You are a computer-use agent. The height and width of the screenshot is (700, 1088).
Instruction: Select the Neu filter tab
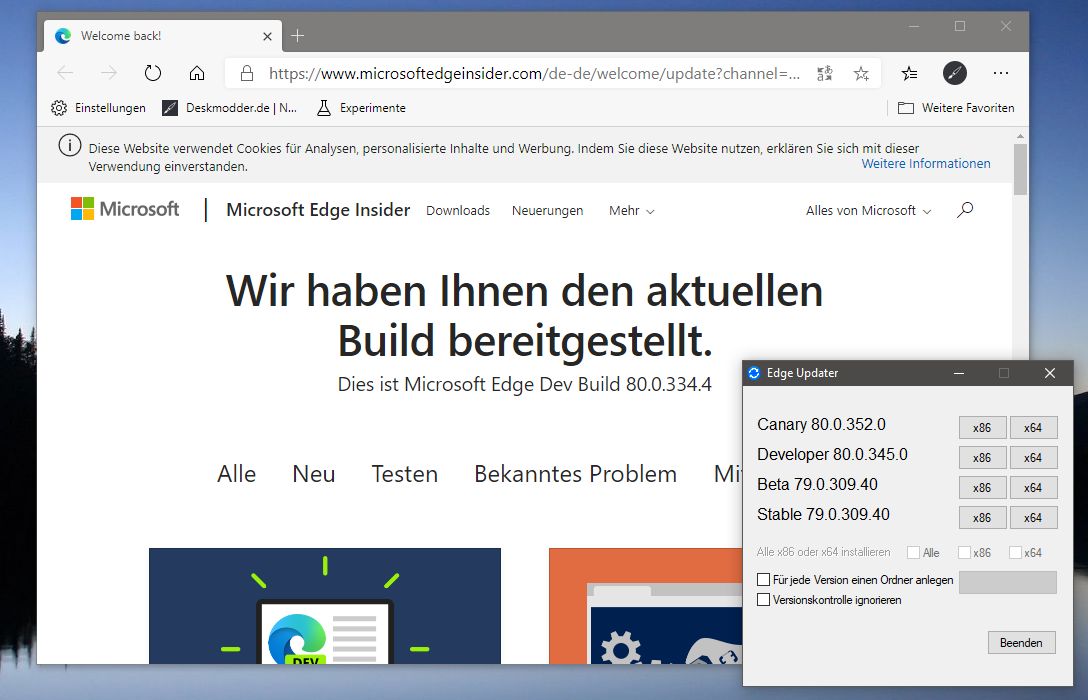click(314, 474)
